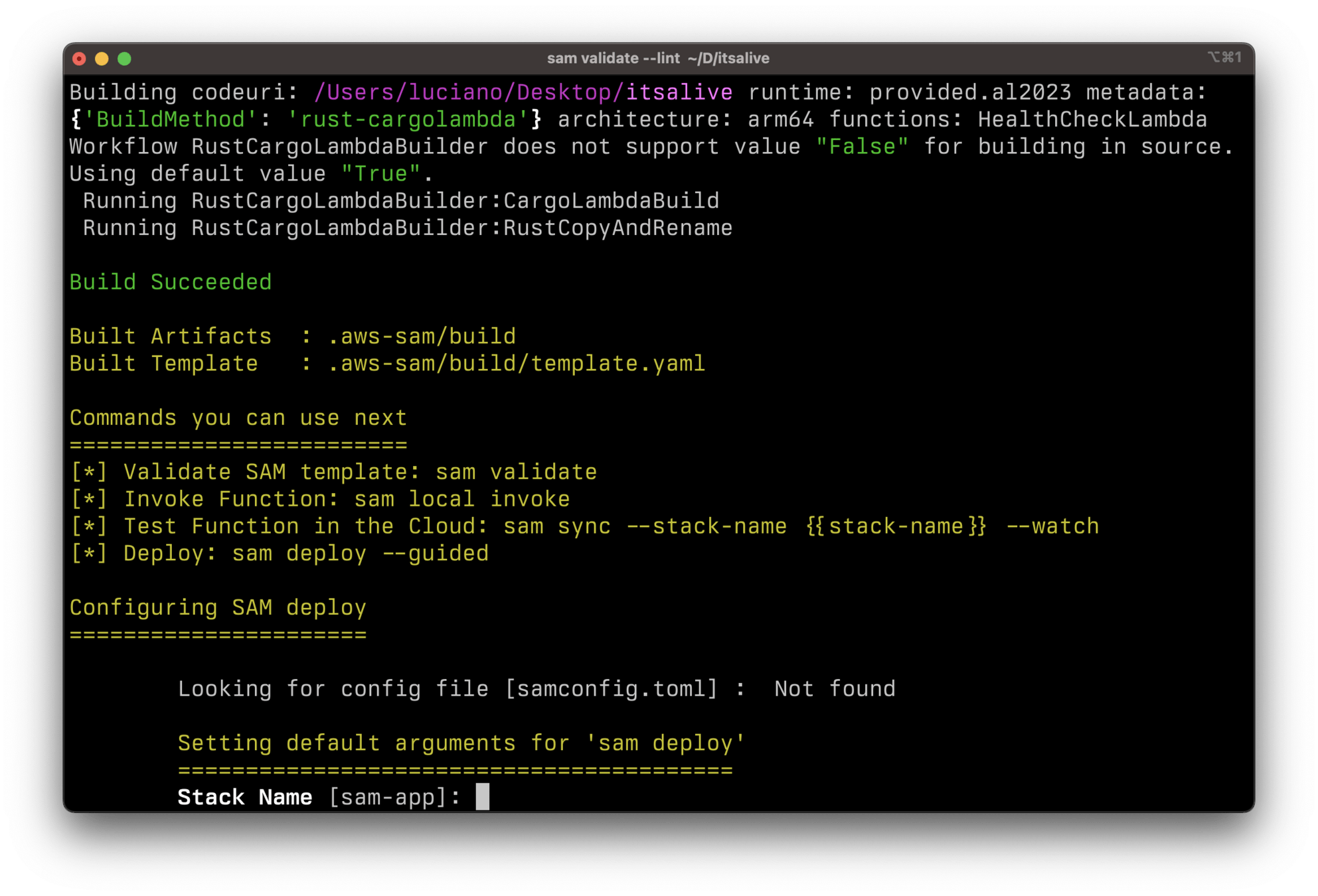Click the 'sam deploy --guided' command text
Viewport: 1318px width, 896px height.
pos(360,554)
